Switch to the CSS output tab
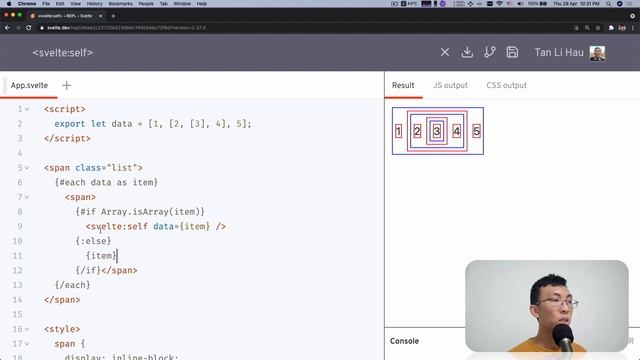 pyautogui.click(x=507, y=85)
